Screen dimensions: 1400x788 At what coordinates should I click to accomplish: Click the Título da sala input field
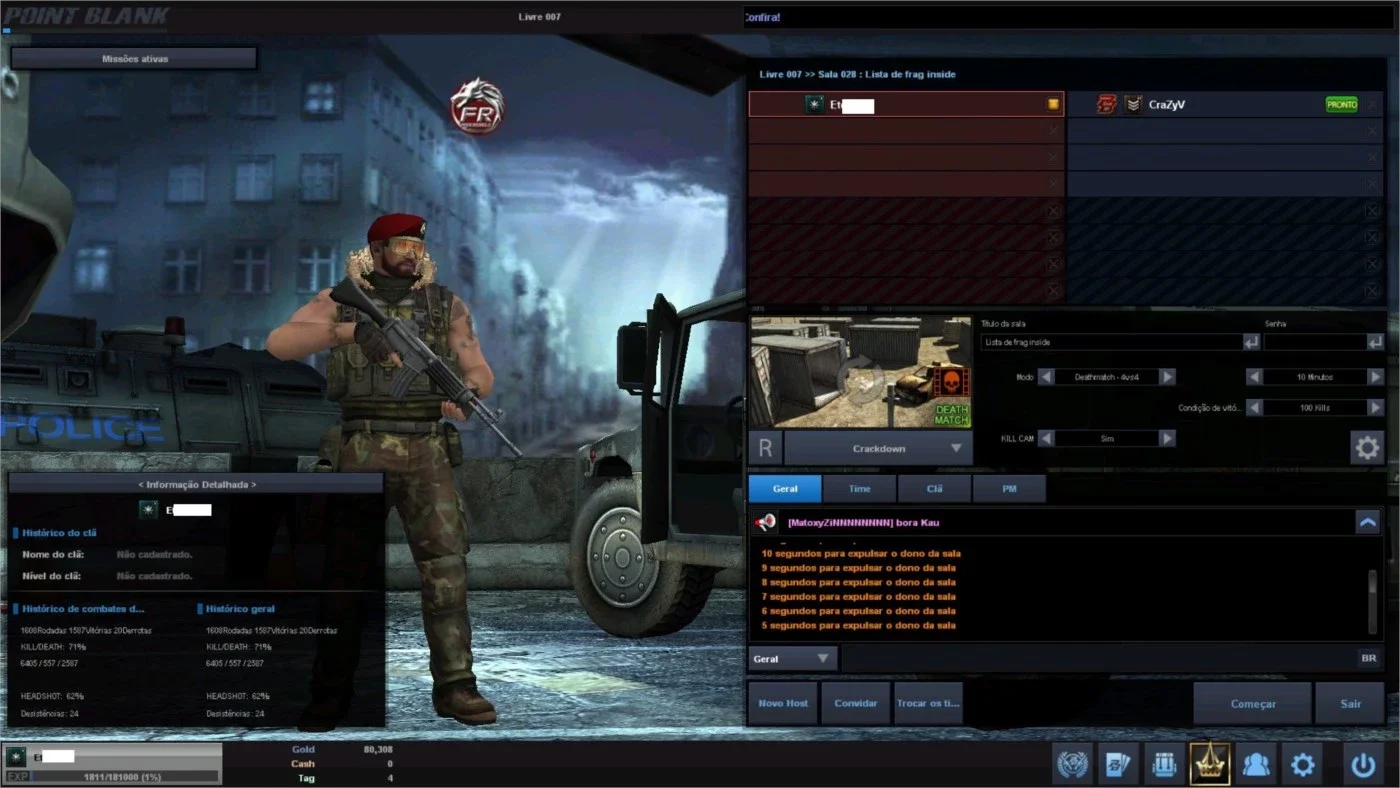pos(1111,342)
